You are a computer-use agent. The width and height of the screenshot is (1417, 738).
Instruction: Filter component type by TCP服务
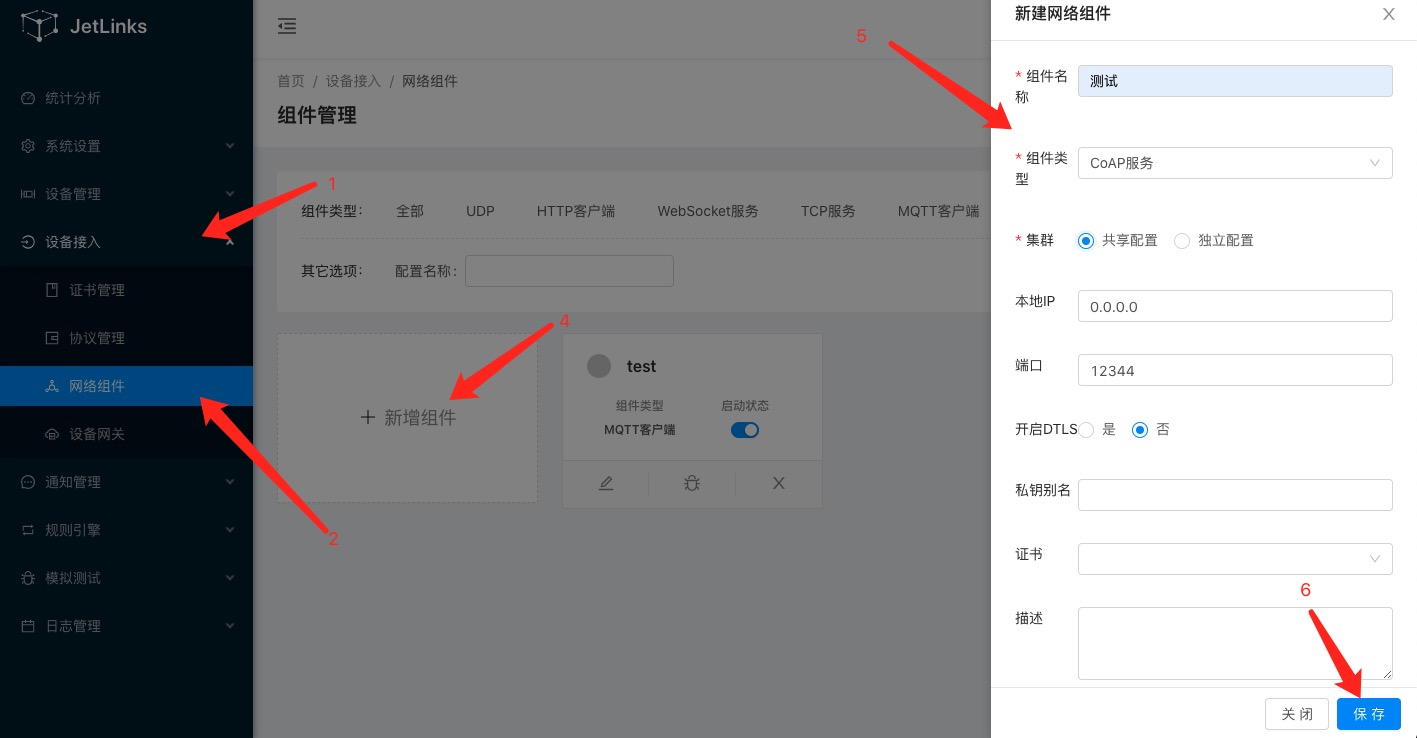(x=828, y=211)
